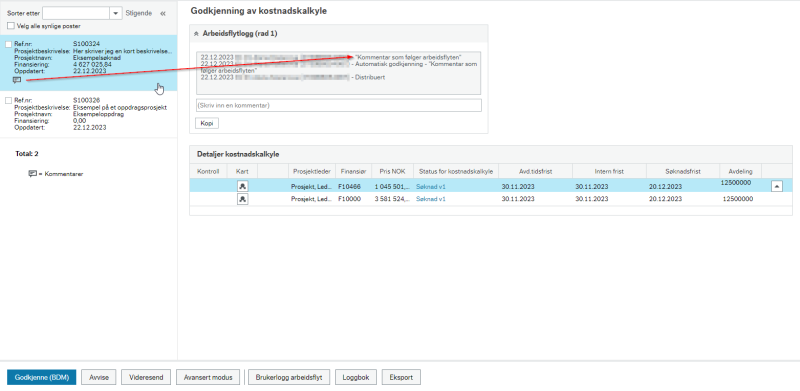The height and width of the screenshot is (391, 800).
Task: Click the S100326 reference number
Action: point(87,101)
